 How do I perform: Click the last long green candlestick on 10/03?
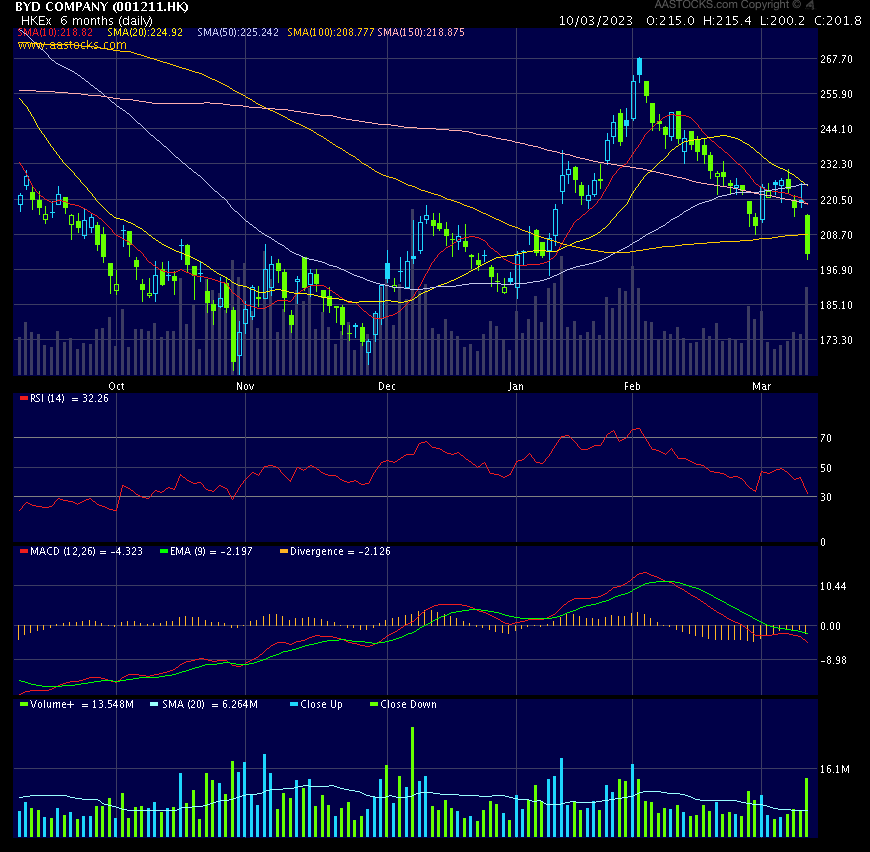[807, 235]
